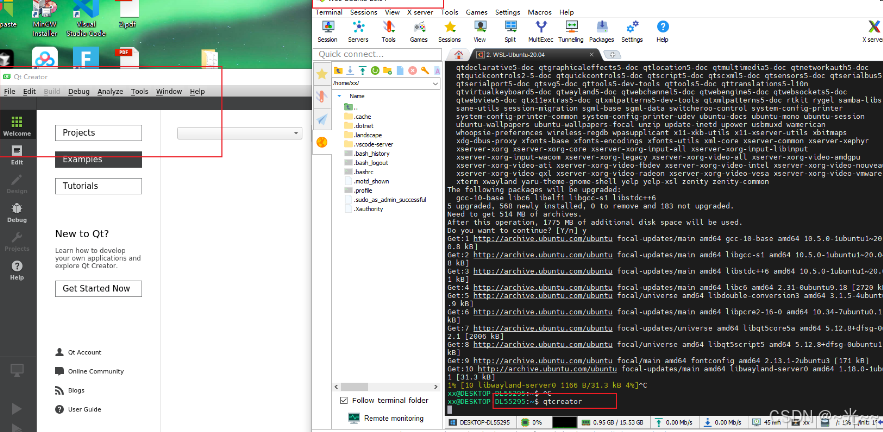Select Help mode in Qt Creator sidebar
This screenshot has width=883, height=432.
pyautogui.click(x=17, y=270)
